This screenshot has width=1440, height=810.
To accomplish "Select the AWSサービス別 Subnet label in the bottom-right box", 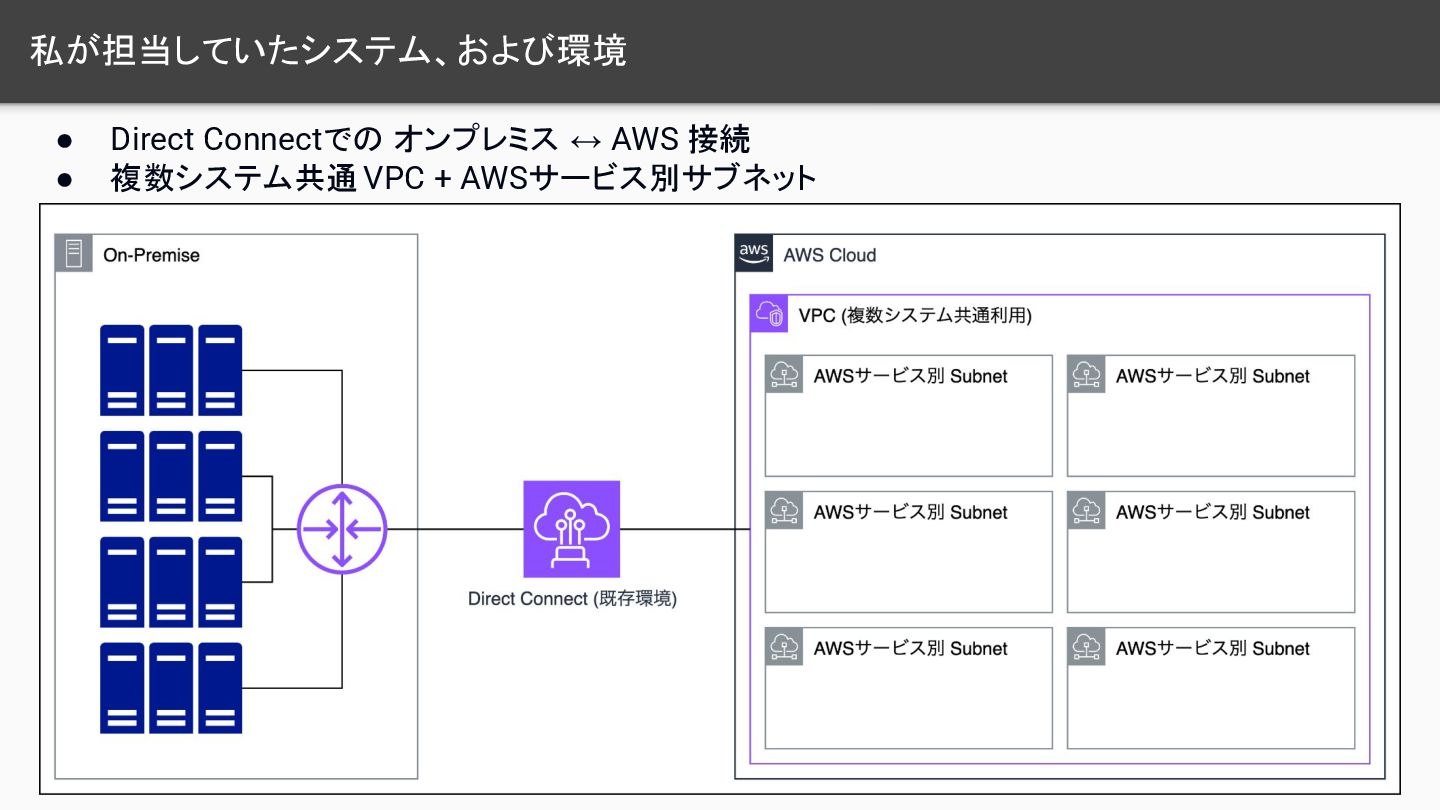I will (x=1212, y=648).
